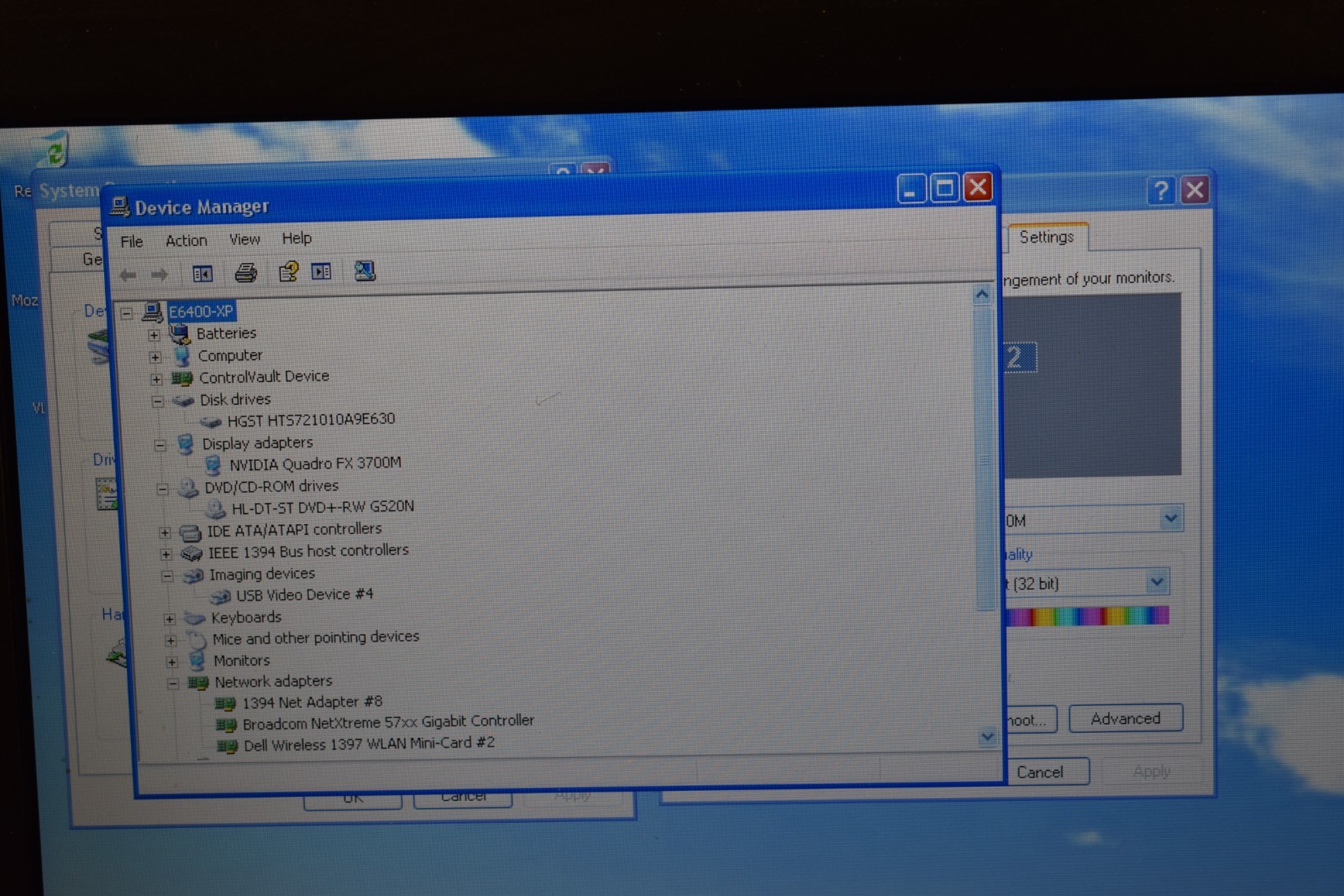The image size is (1344, 896).
Task: Select the Monitors category icon
Action: (x=197, y=662)
